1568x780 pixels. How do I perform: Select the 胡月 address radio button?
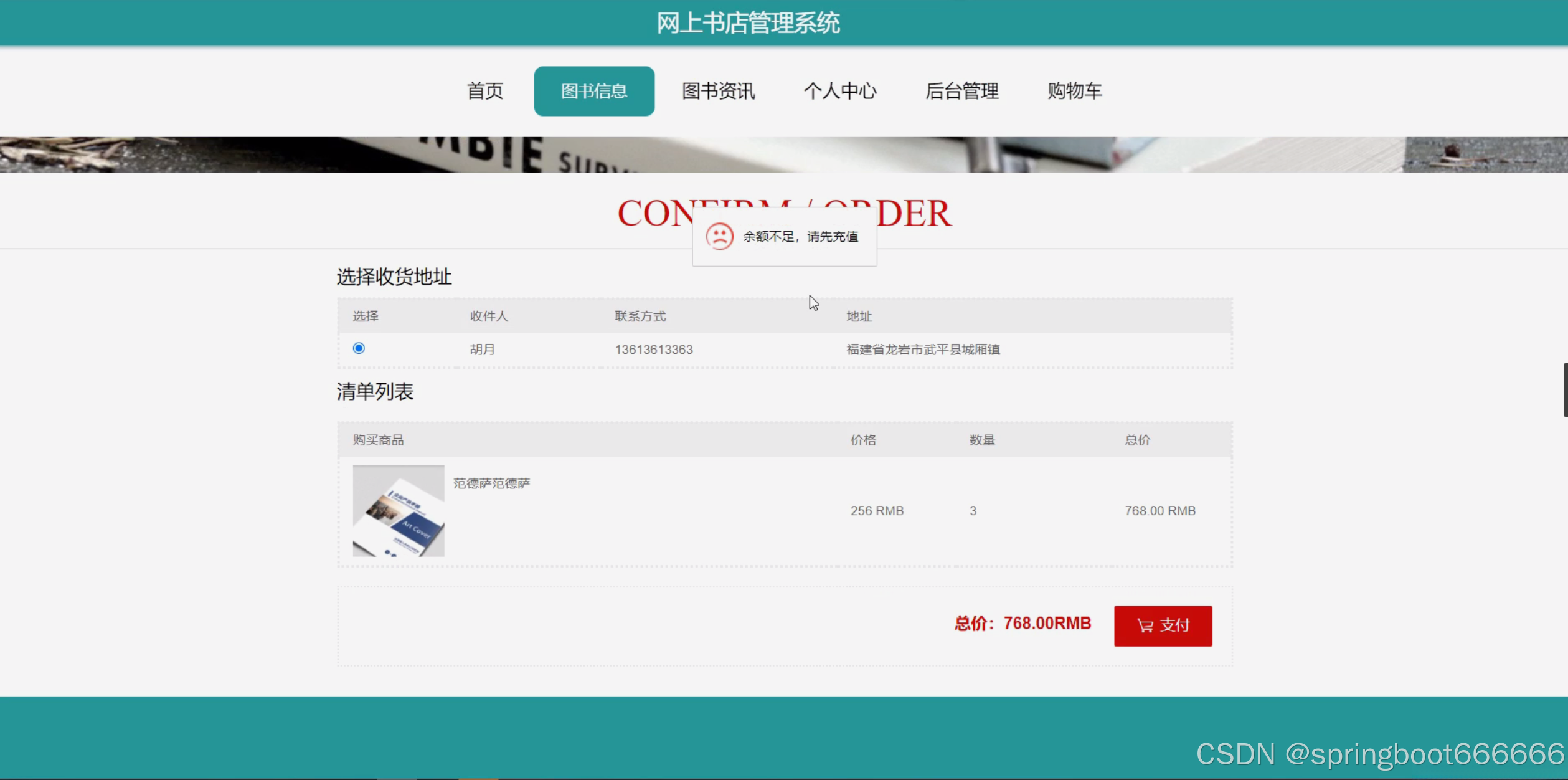[x=359, y=348]
